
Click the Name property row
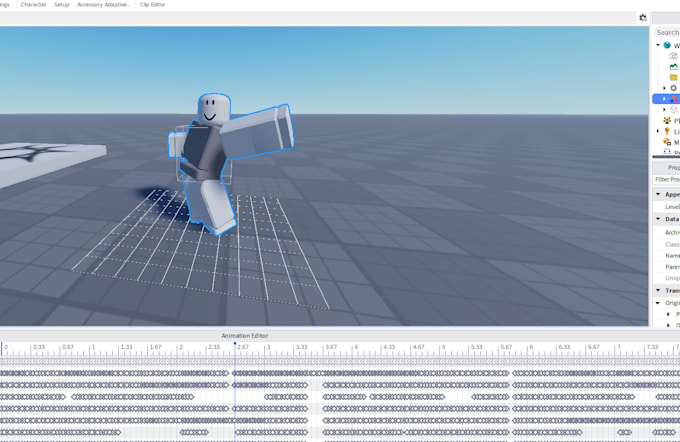[666, 255]
